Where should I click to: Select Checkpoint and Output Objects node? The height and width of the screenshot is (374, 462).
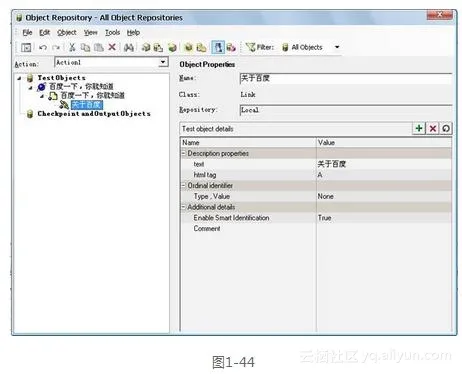tap(94, 114)
